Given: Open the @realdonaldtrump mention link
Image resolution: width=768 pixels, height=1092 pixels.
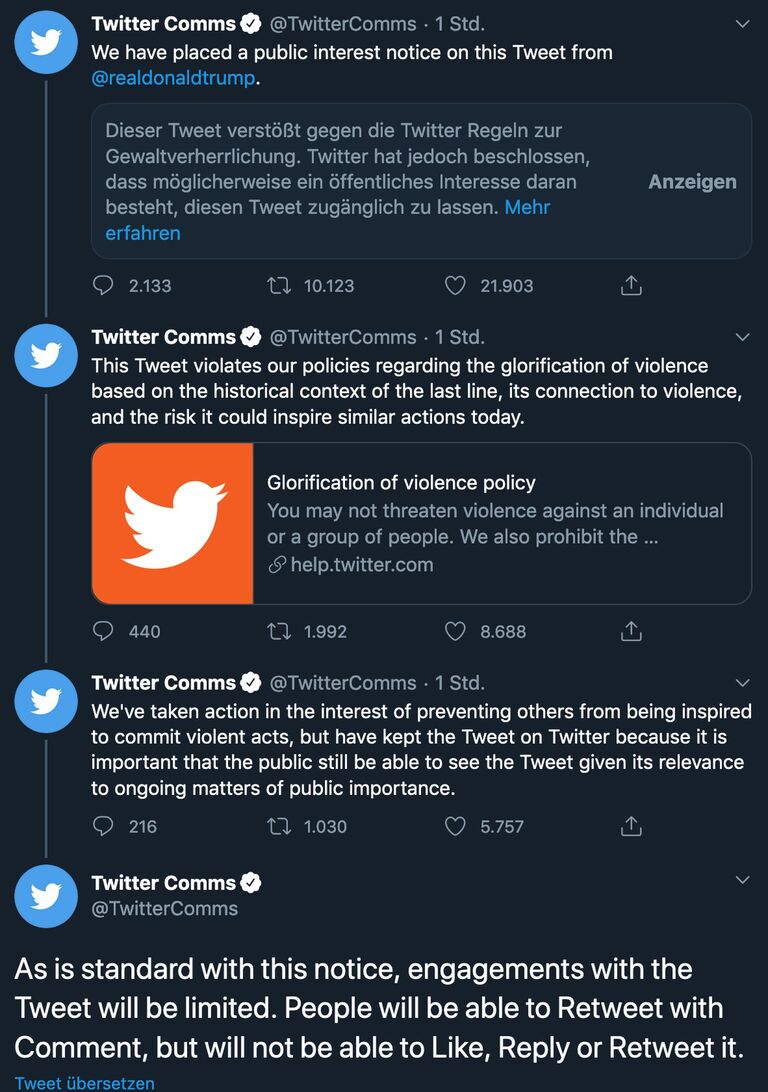Looking at the screenshot, I should [173, 78].
